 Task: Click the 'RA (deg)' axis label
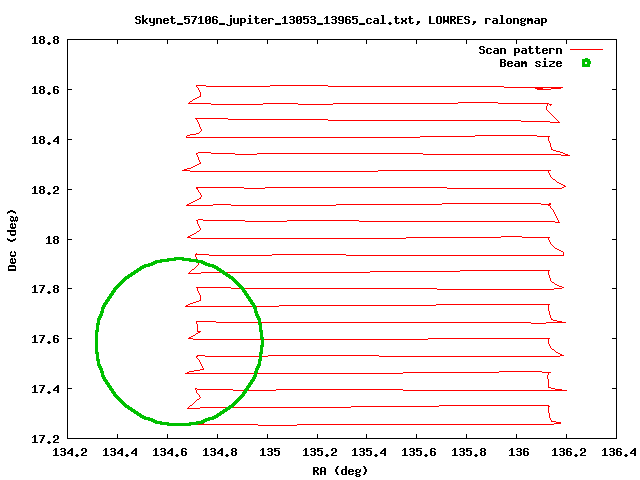coord(340,471)
